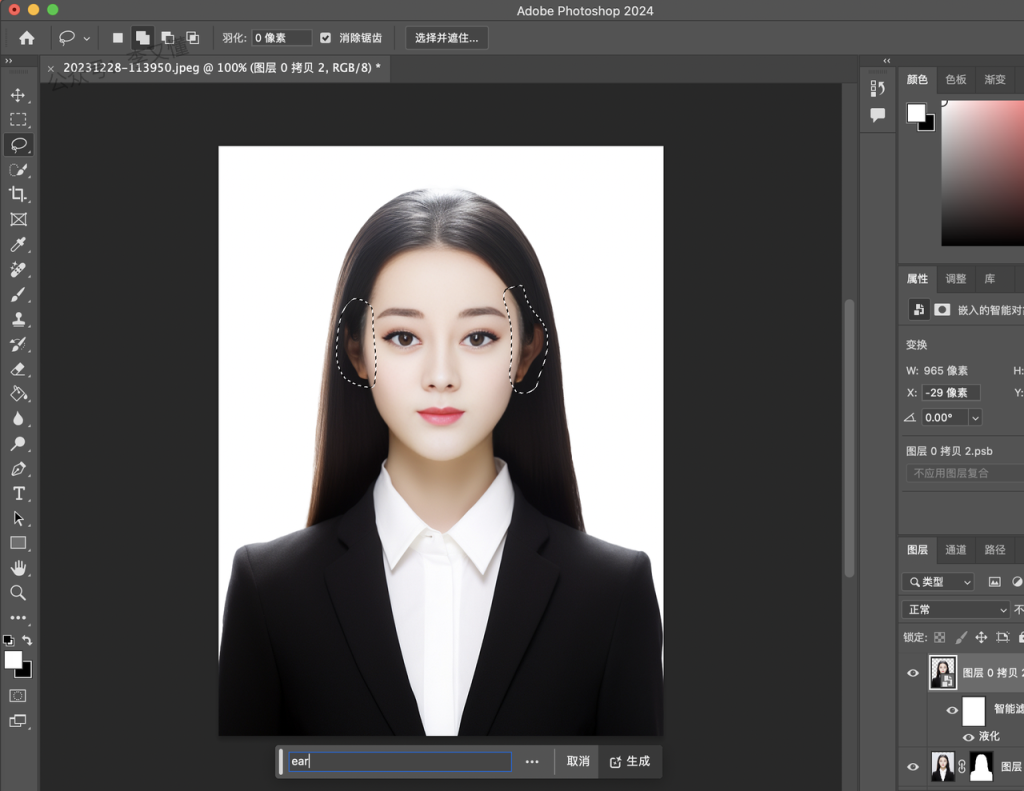Viewport: 1024px width, 791px height.
Task: Select the Eraser tool
Action: pyautogui.click(x=18, y=369)
